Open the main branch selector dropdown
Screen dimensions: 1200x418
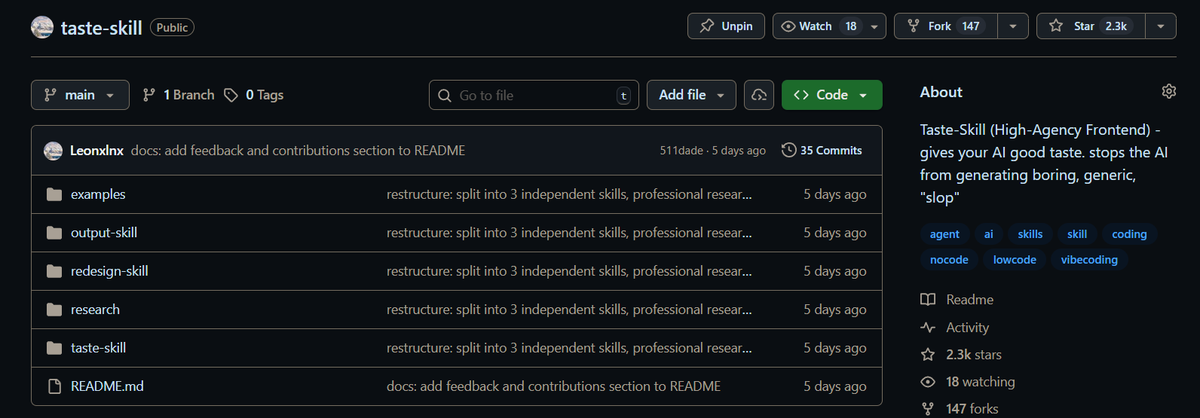pos(80,95)
